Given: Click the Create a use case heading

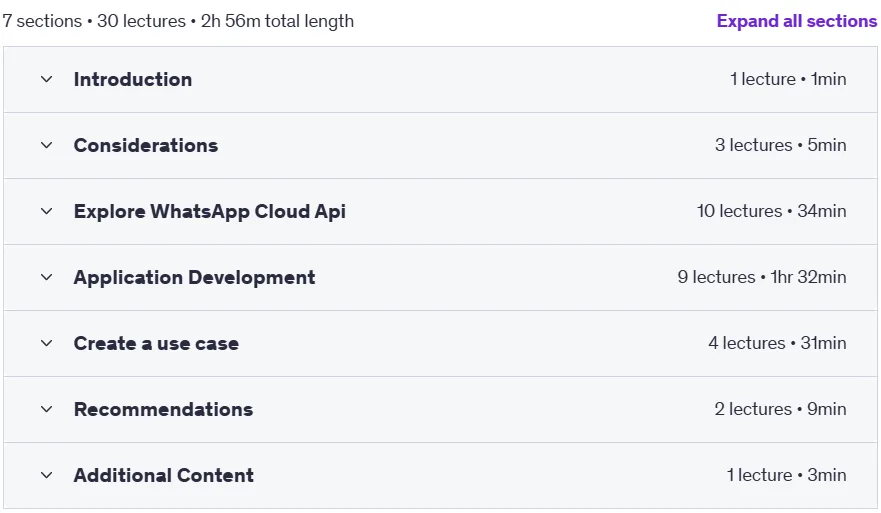Looking at the screenshot, I should pyautogui.click(x=156, y=343).
